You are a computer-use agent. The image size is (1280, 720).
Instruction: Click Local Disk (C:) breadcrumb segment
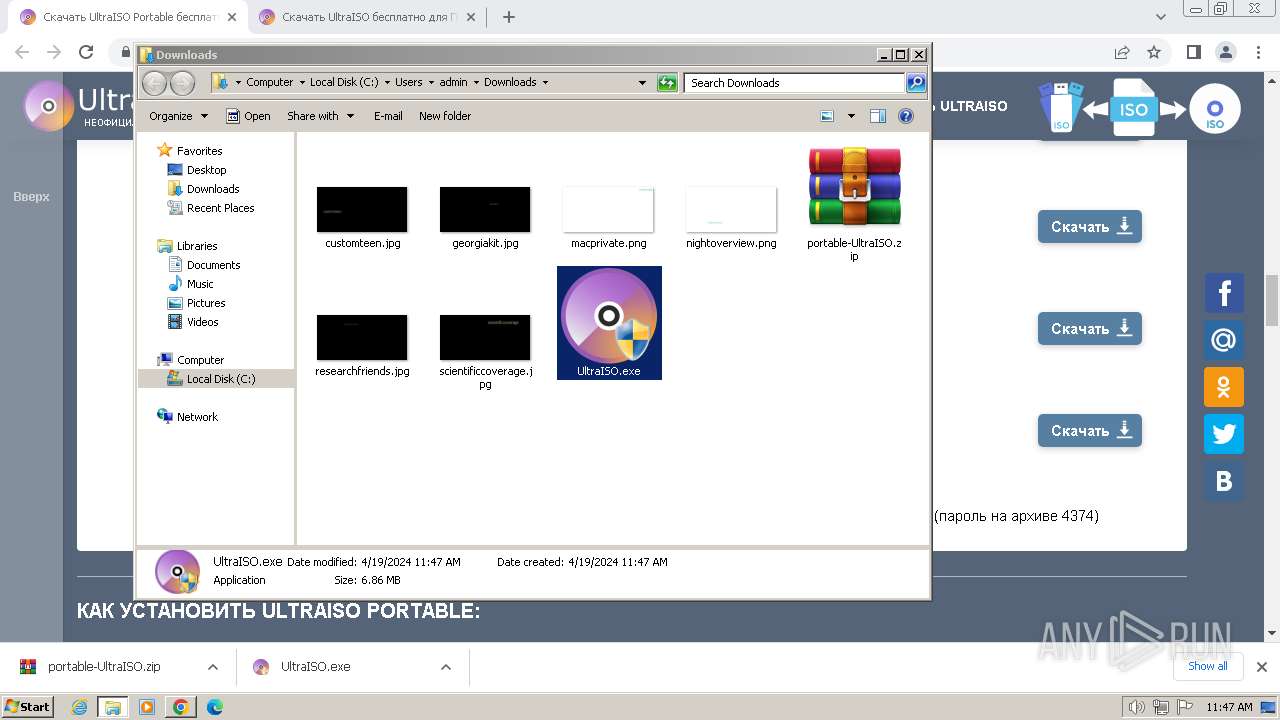[x=344, y=83]
